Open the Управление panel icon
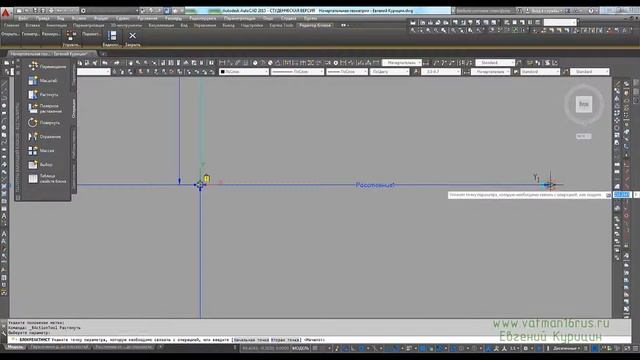 pos(71,36)
